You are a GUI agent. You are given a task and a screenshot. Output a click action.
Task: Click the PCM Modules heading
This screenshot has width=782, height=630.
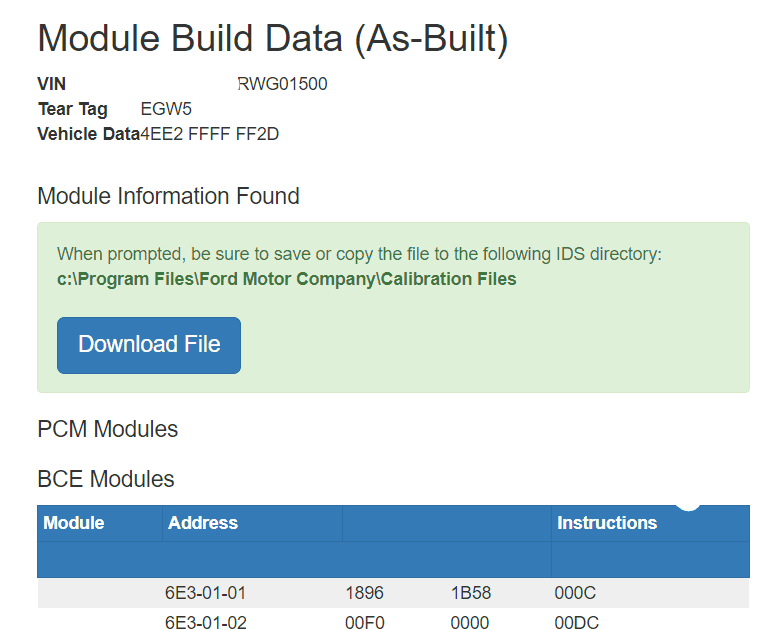[108, 429]
